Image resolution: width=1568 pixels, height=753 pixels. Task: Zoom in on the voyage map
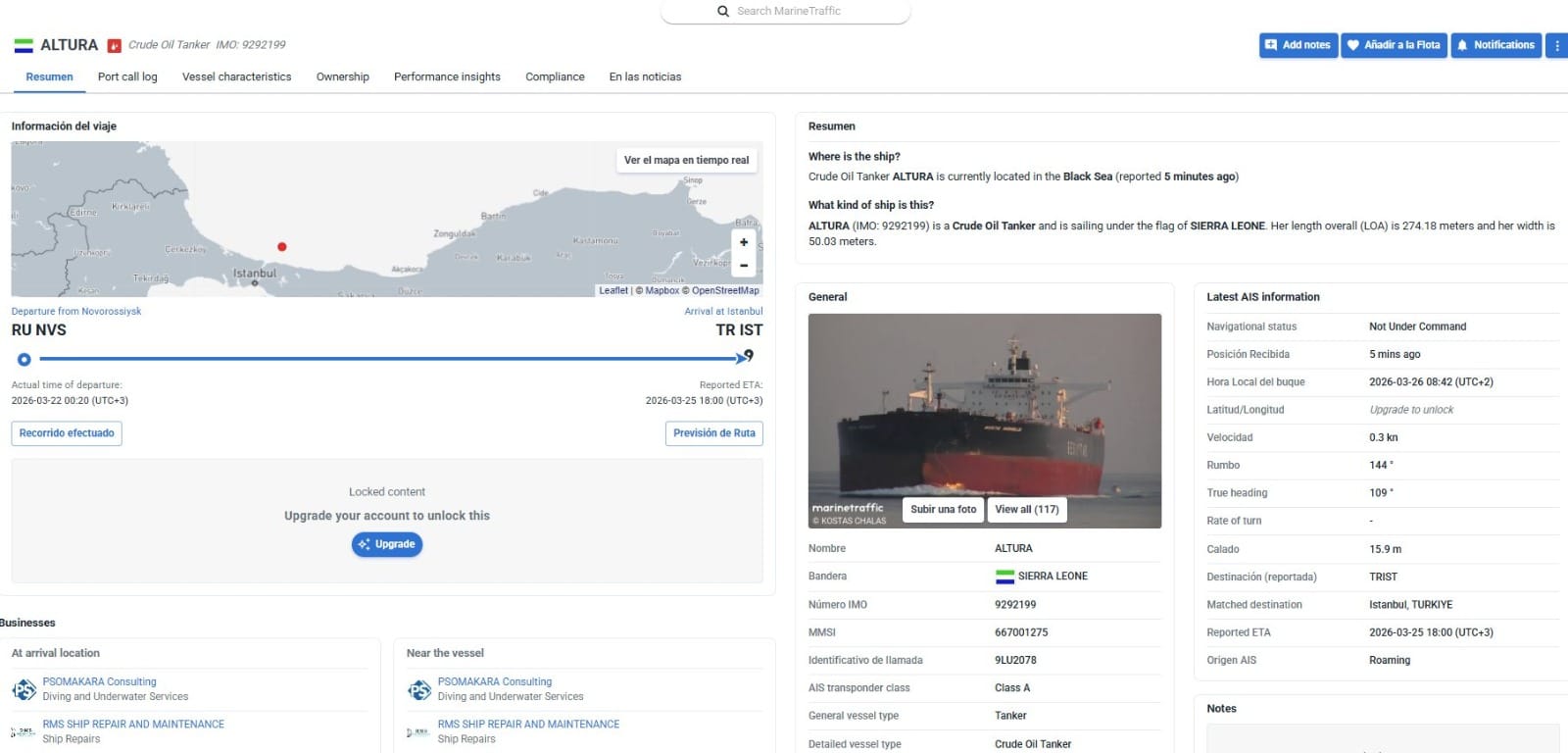click(744, 242)
